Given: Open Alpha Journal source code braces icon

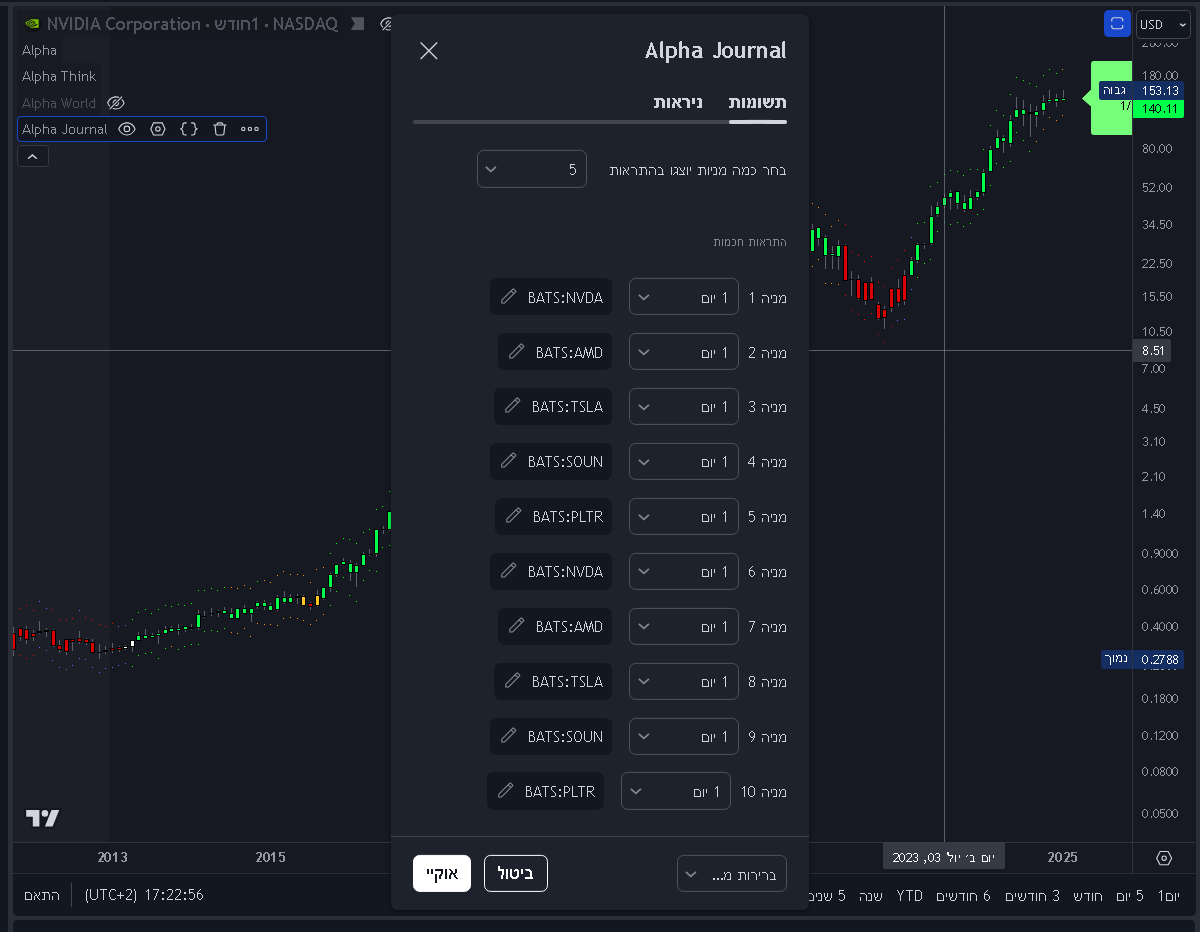Looking at the screenshot, I should 189,129.
